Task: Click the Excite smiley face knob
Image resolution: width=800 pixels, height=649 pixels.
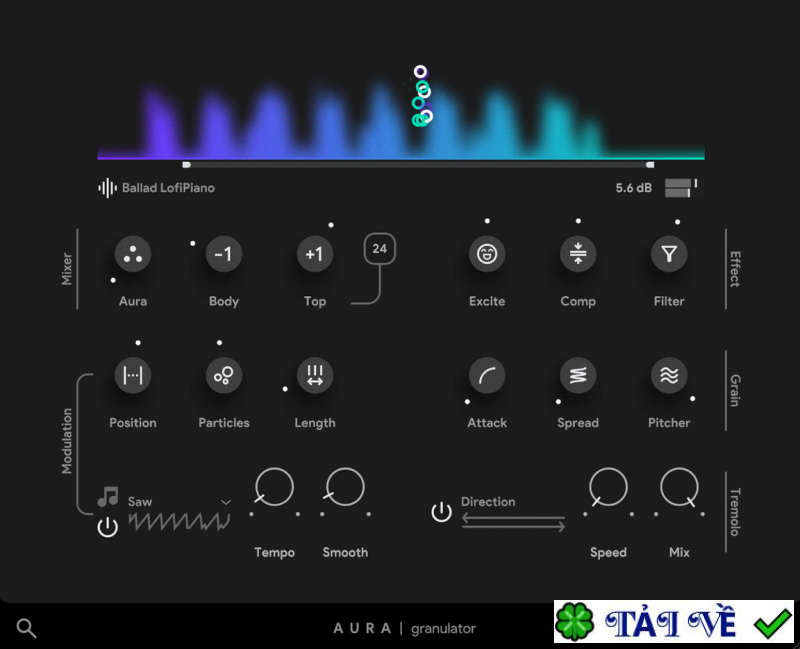Action: (x=487, y=254)
